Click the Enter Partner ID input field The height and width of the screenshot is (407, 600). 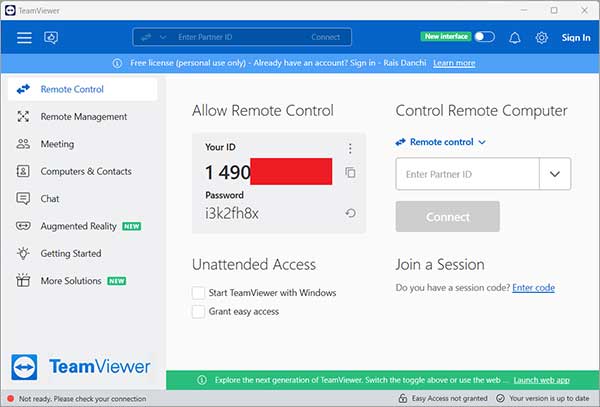pyautogui.click(x=467, y=174)
